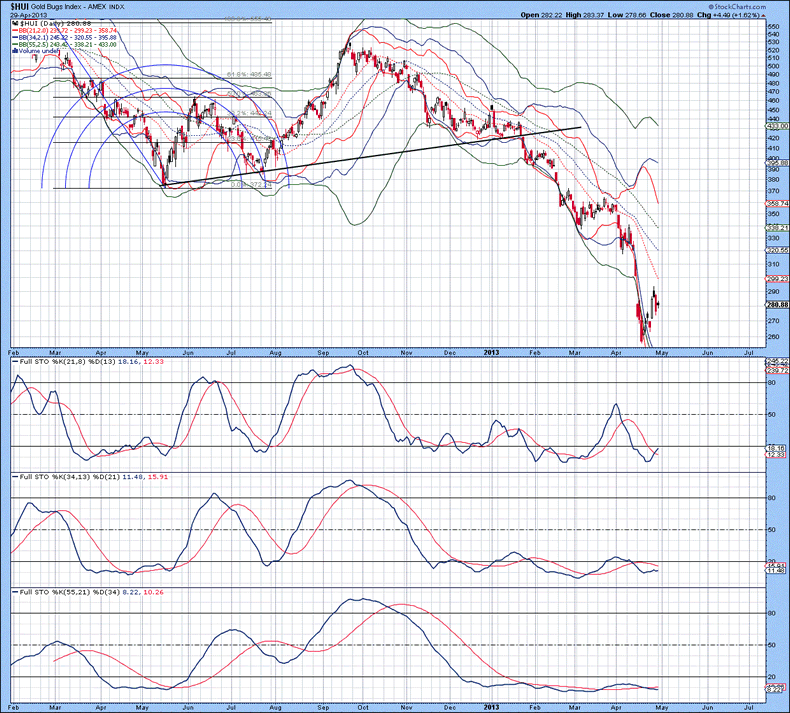Click the 280.88 current price tag

pos(774,304)
